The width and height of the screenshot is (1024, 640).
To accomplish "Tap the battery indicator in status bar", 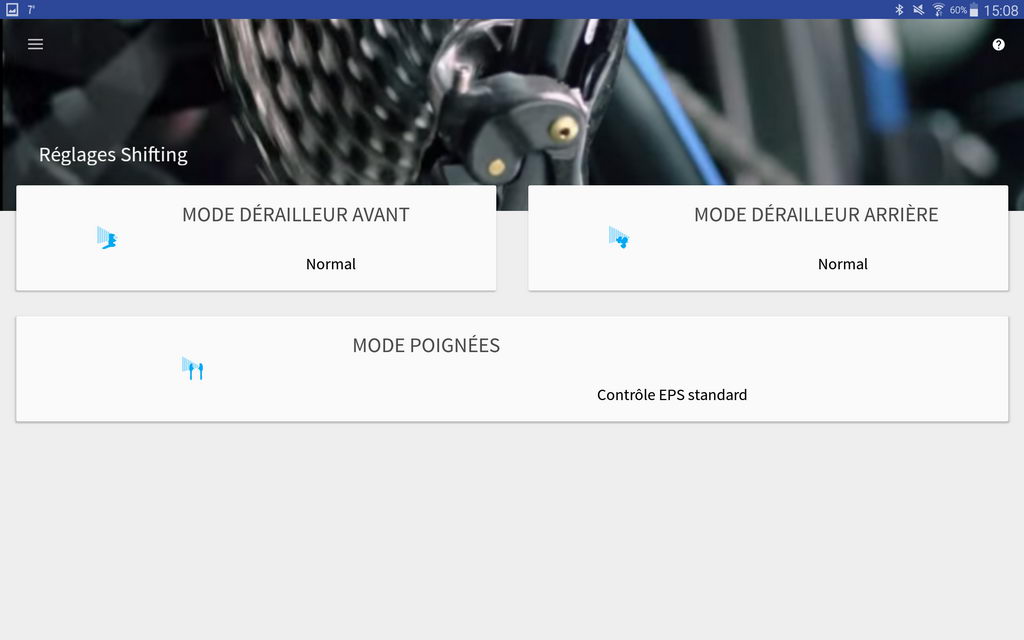I will tap(974, 10).
